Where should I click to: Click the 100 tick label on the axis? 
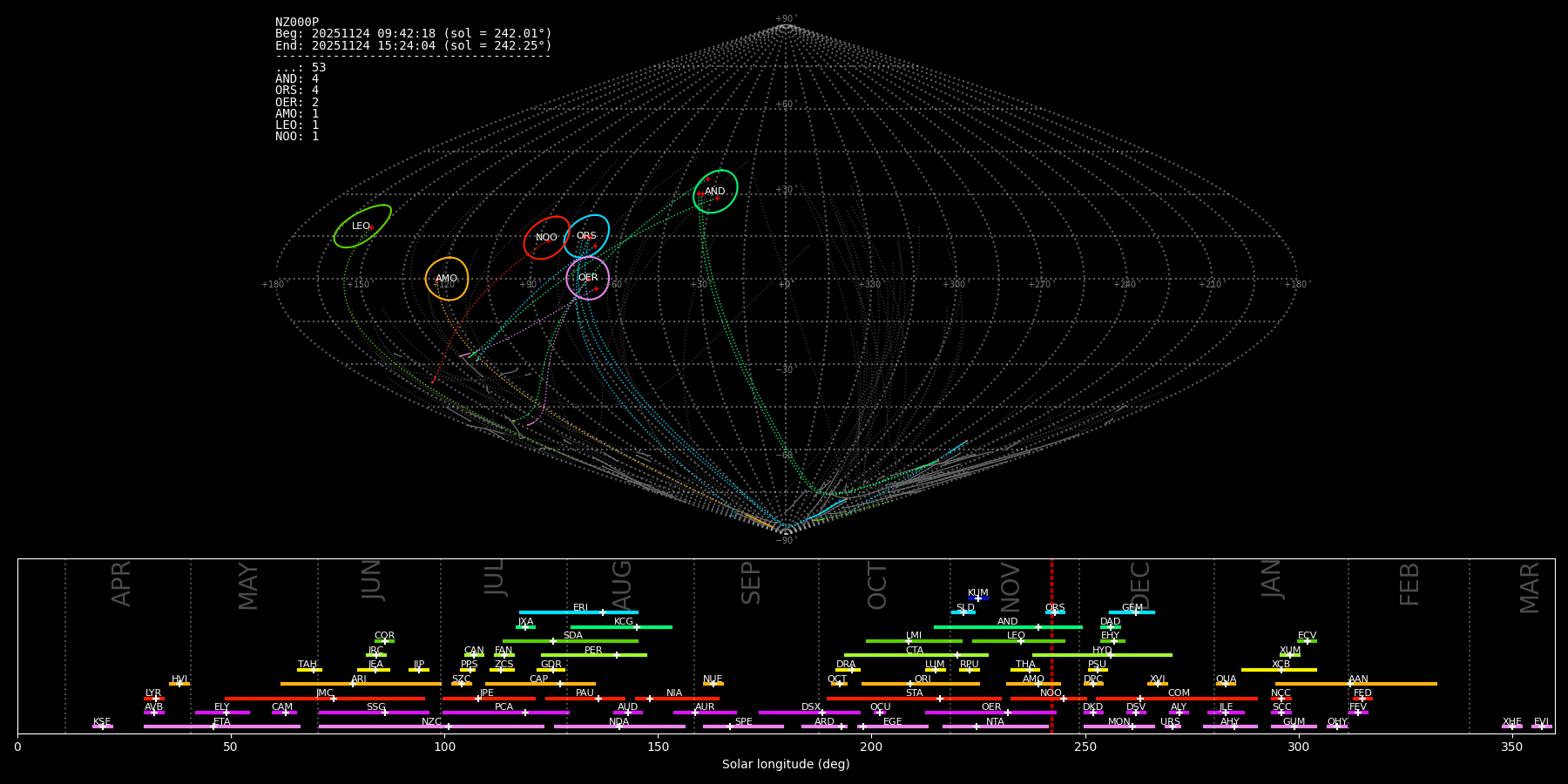pos(444,747)
